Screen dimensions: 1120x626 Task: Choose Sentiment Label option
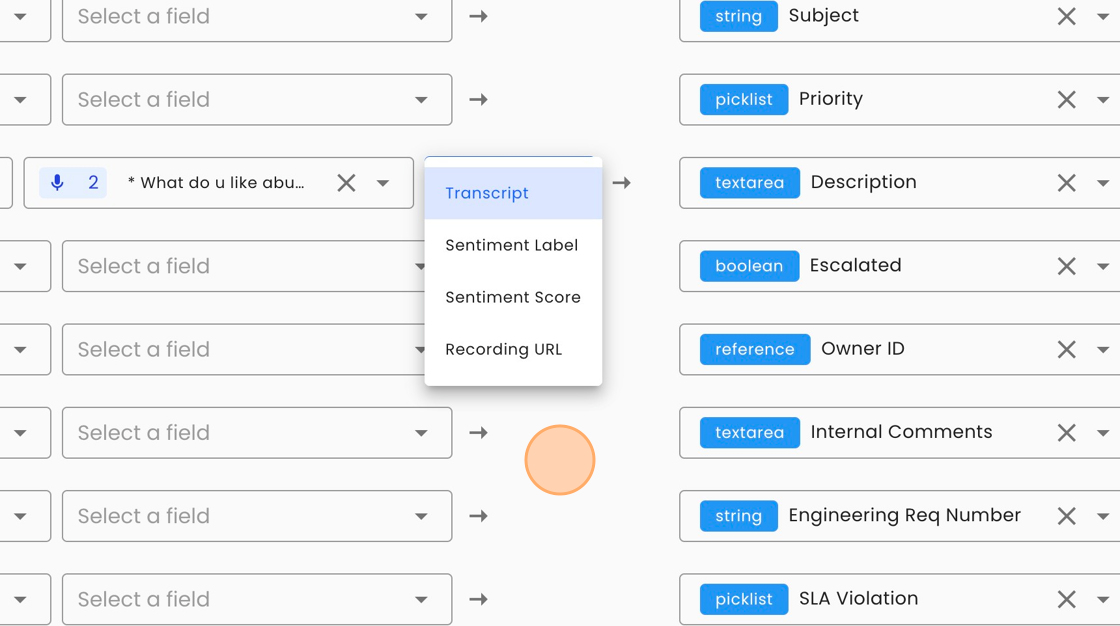pos(513,245)
